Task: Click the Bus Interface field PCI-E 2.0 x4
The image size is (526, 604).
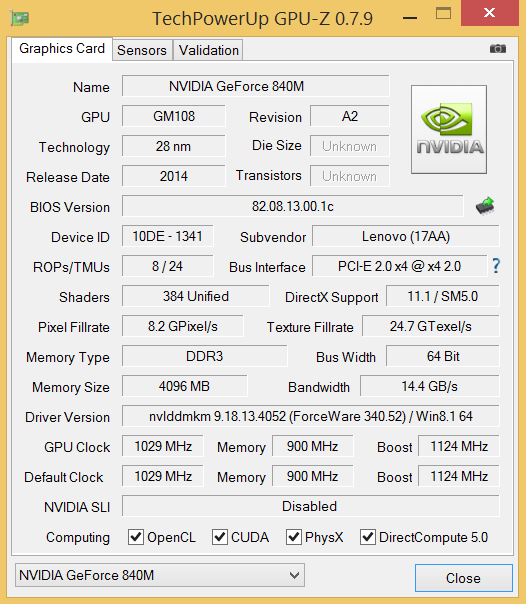Action: [400, 266]
